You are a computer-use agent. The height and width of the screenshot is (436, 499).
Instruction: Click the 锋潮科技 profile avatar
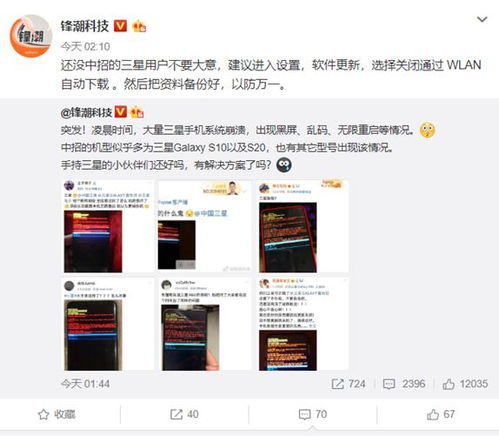tap(31, 36)
